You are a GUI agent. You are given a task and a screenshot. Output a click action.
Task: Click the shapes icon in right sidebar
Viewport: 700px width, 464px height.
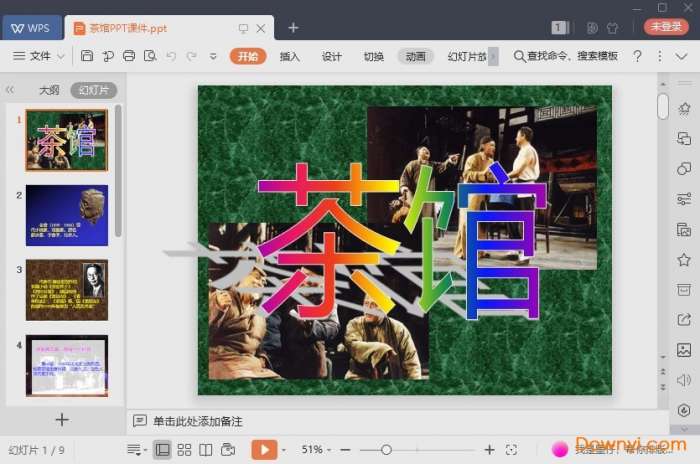[684, 168]
